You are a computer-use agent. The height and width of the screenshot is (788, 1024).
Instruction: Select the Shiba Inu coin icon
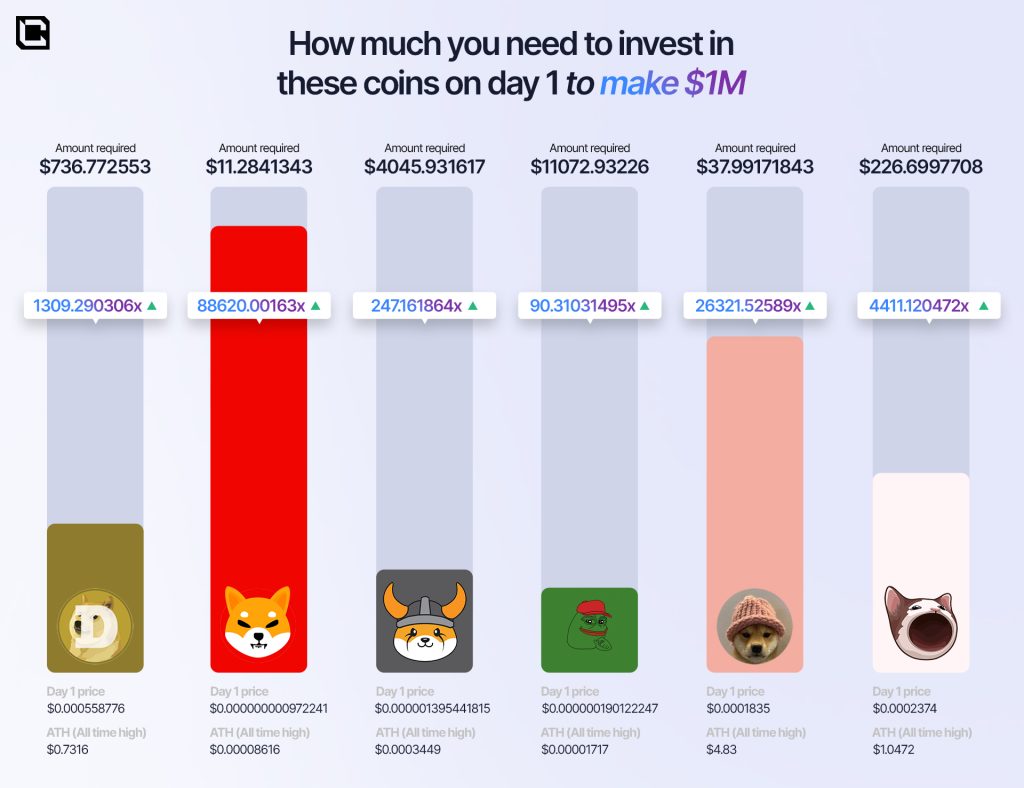[258, 622]
